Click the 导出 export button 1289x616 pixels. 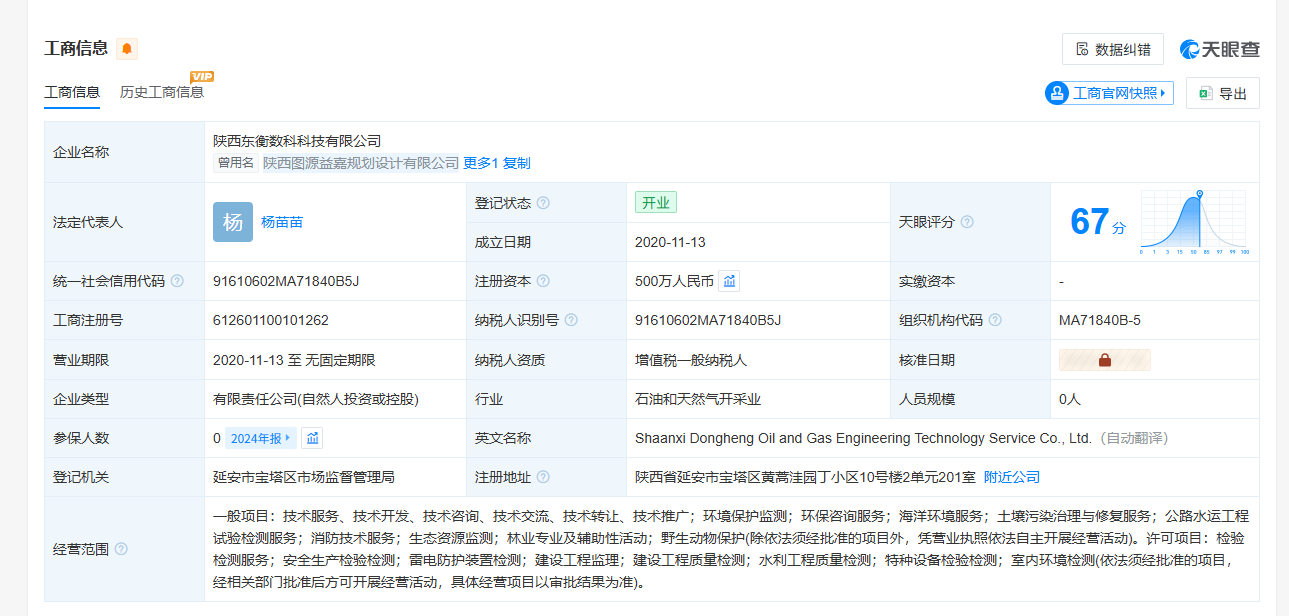(1222, 93)
